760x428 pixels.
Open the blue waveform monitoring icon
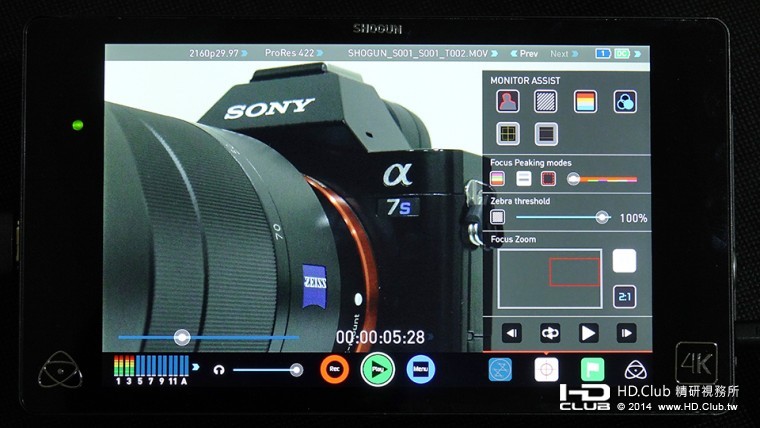point(500,369)
